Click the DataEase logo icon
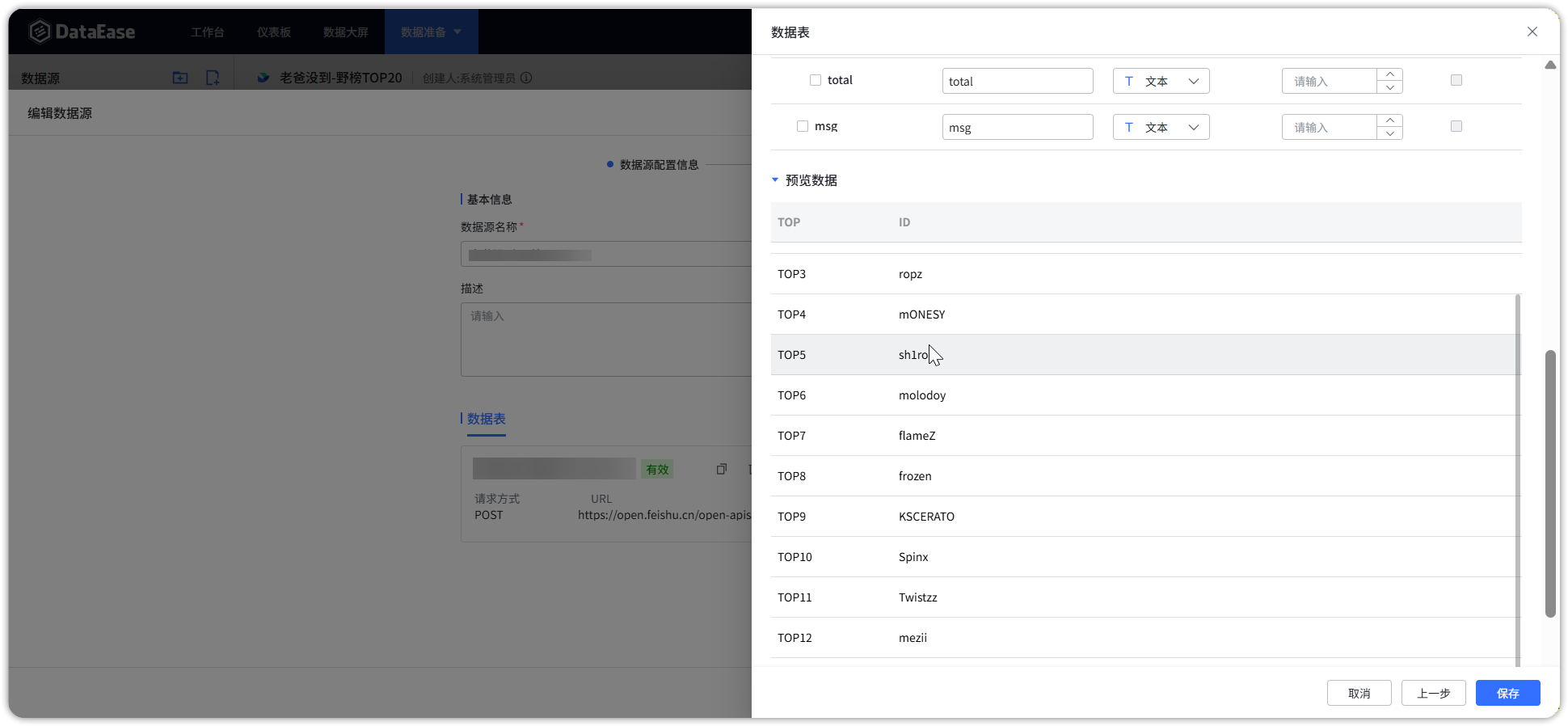 [40, 32]
